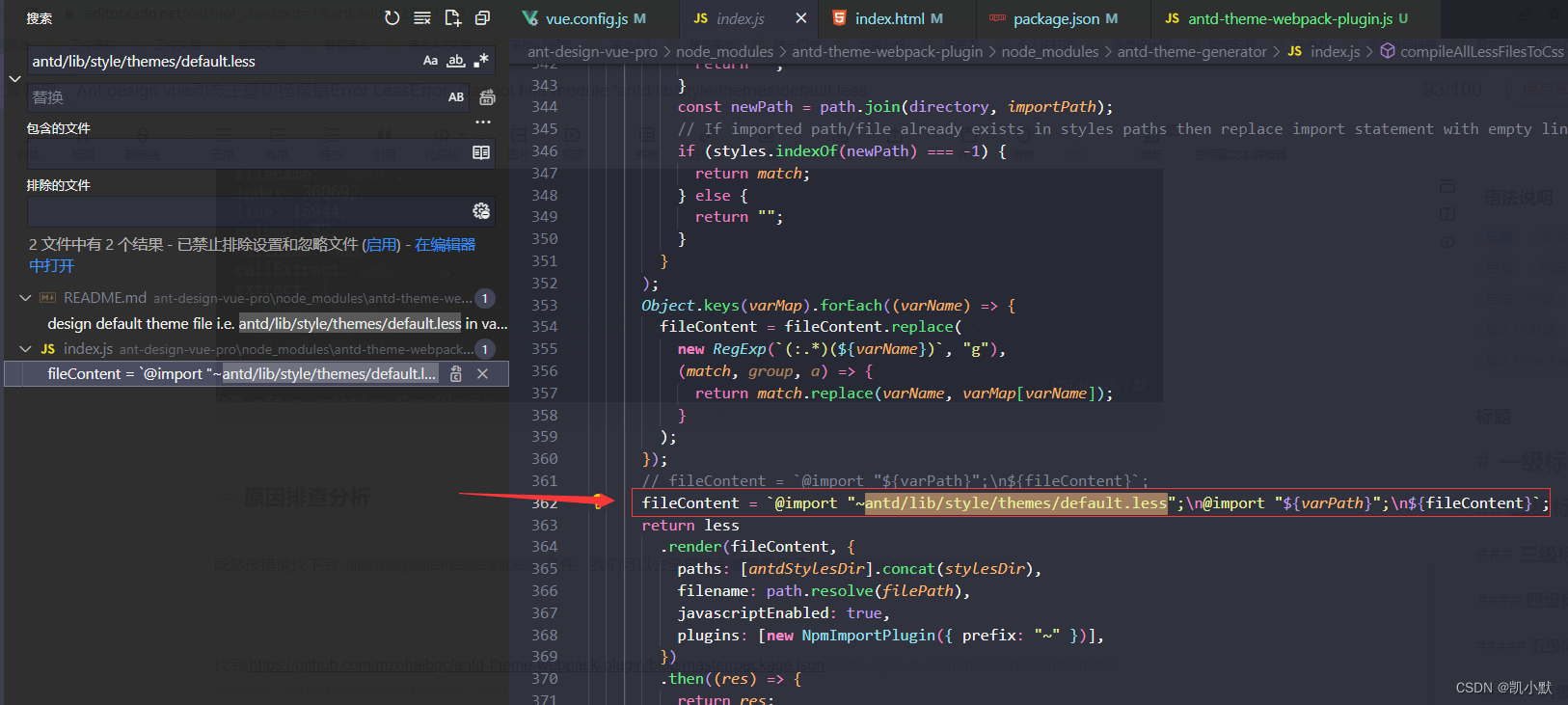Collapse the replace field chevron

tap(14, 79)
